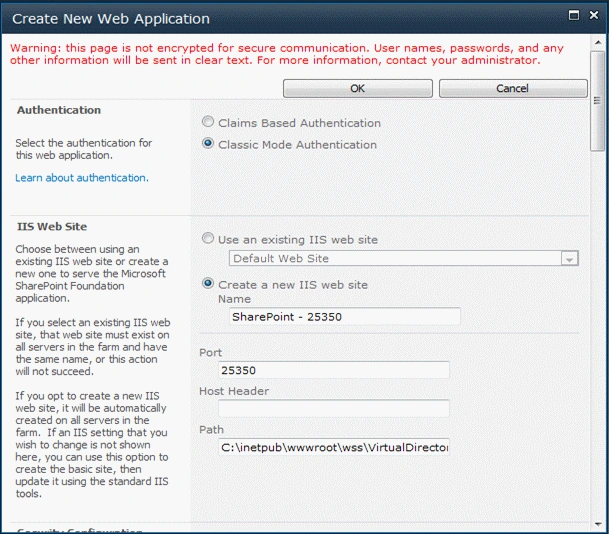
Task: Click the Port label
Action: (x=210, y=353)
